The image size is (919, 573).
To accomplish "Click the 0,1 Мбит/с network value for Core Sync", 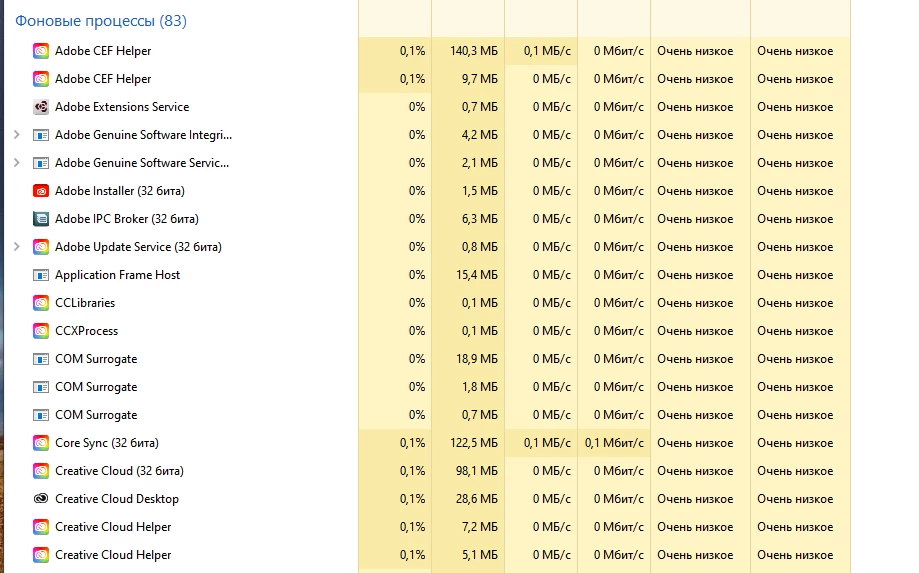I will point(614,443).
